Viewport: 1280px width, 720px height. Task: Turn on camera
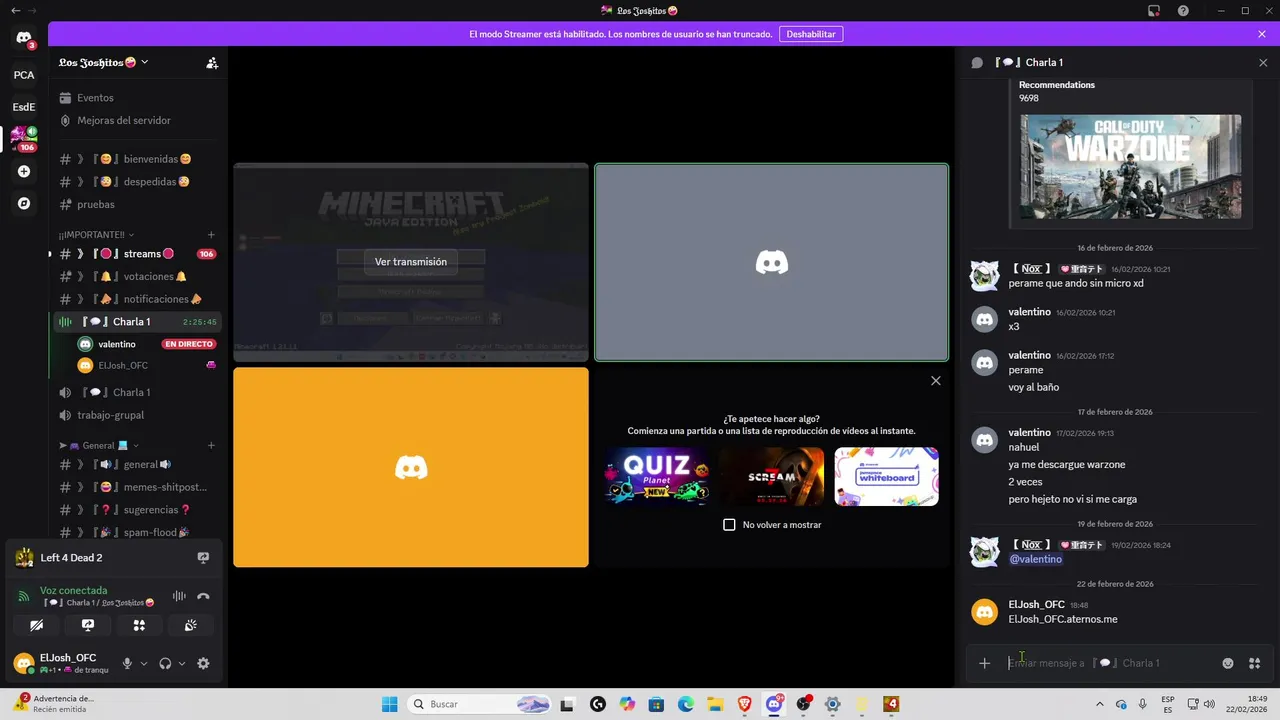[x=36, y=625]
